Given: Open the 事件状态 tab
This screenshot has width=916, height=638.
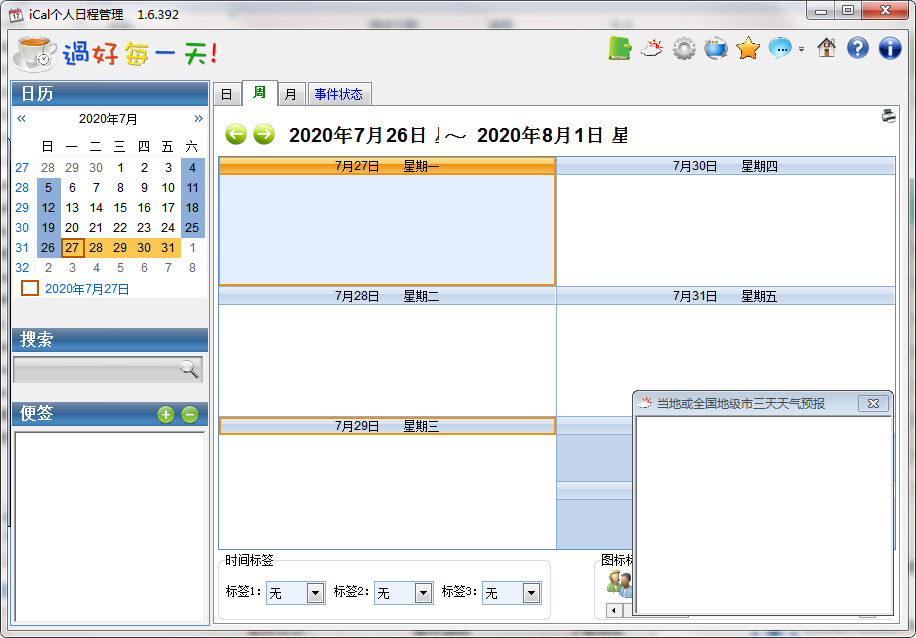Looking at the screenshot, I should [339, 95].
